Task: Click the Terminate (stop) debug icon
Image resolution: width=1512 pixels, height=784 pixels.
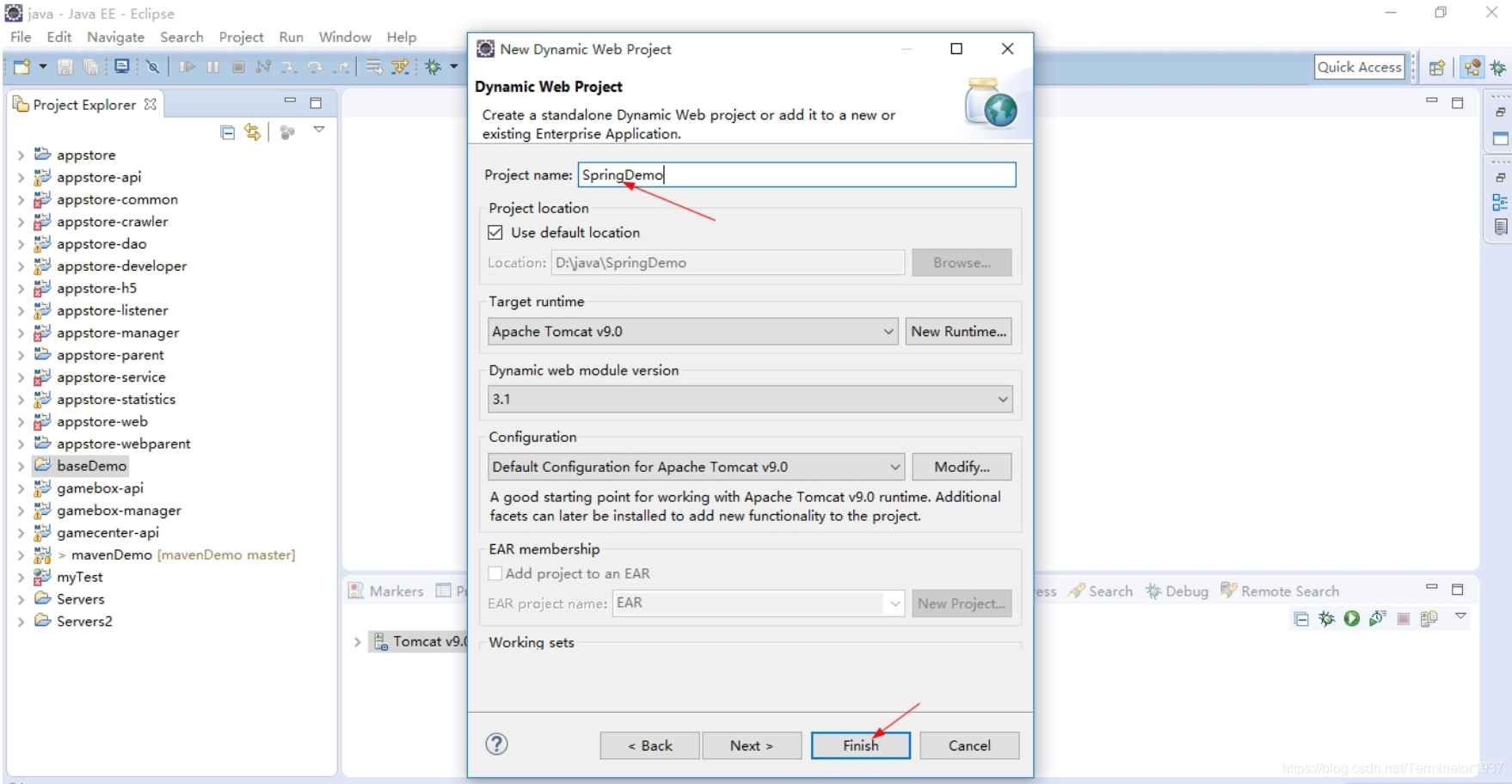Action: tap(239, 67)
